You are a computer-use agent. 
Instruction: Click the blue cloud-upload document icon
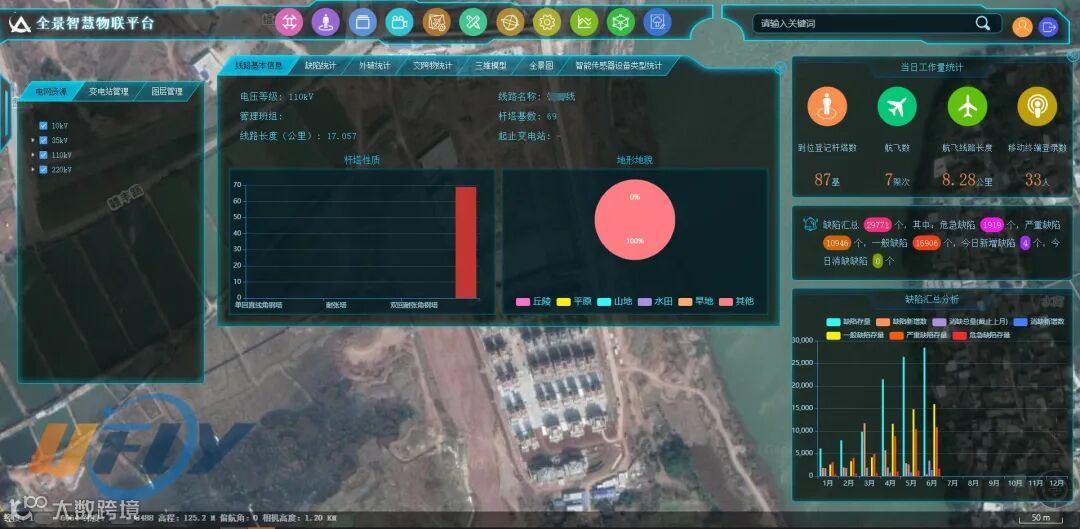click(658, 22)
